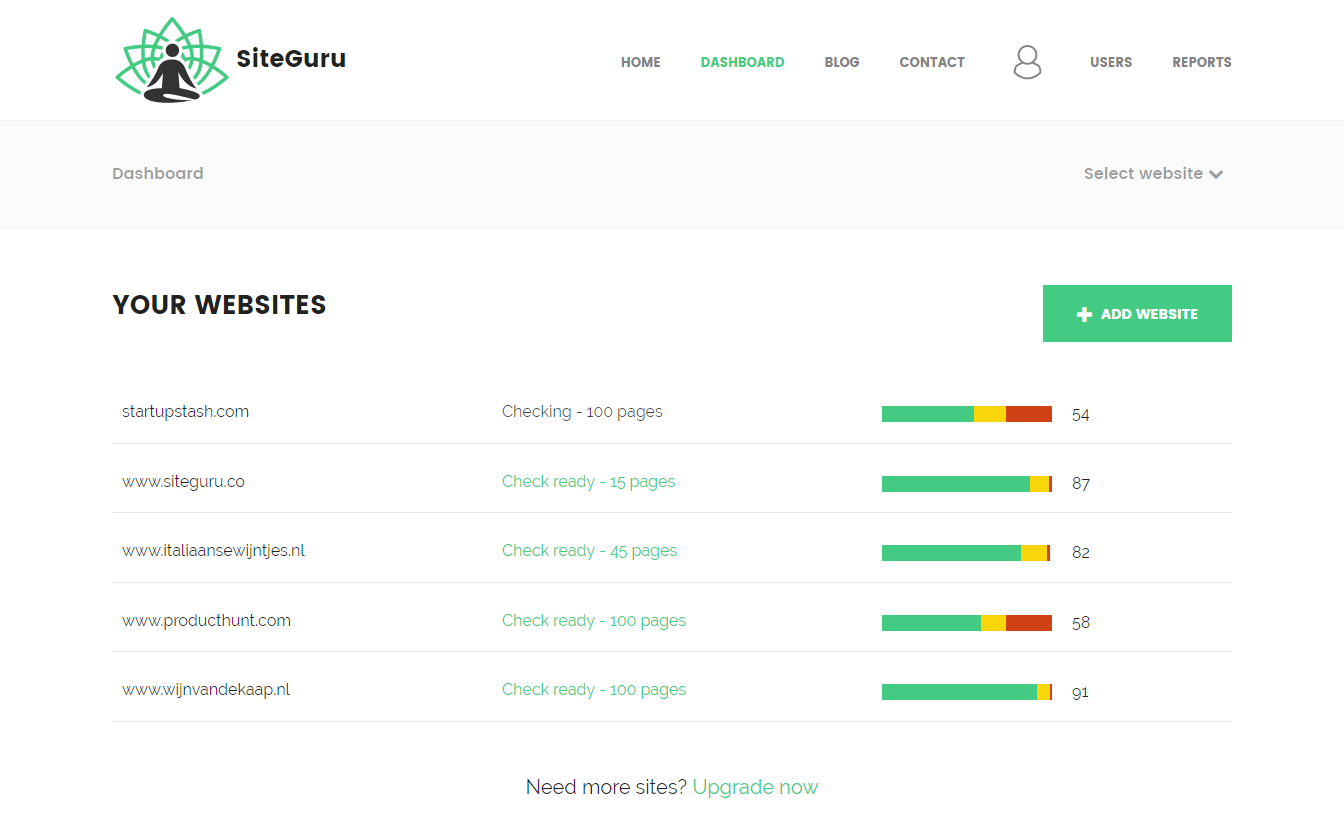Click the score value 82
This screenshot has width=1344, height=815.
(x=1080, y=553)
